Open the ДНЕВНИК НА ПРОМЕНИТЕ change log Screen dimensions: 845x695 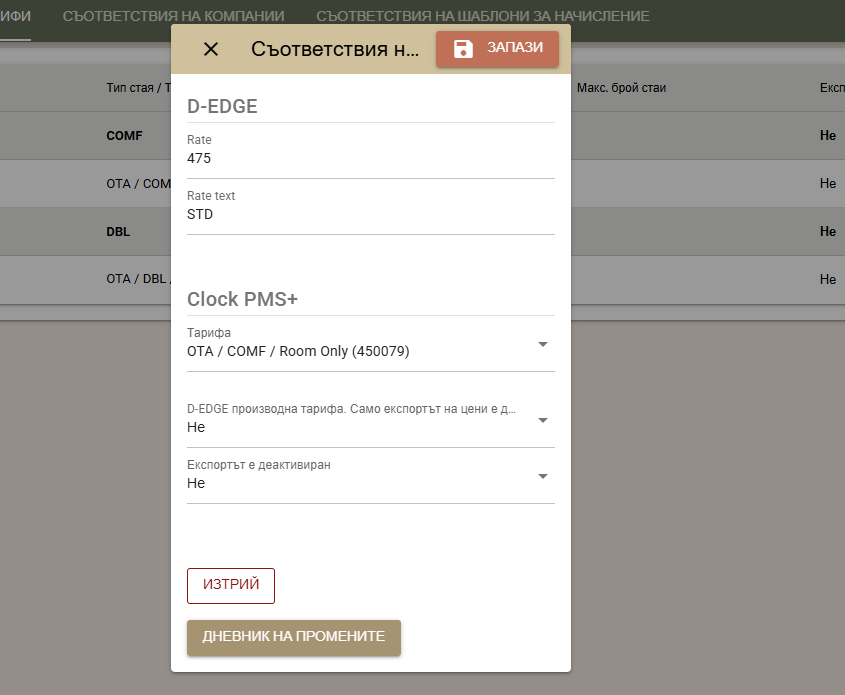coord(294,637)
